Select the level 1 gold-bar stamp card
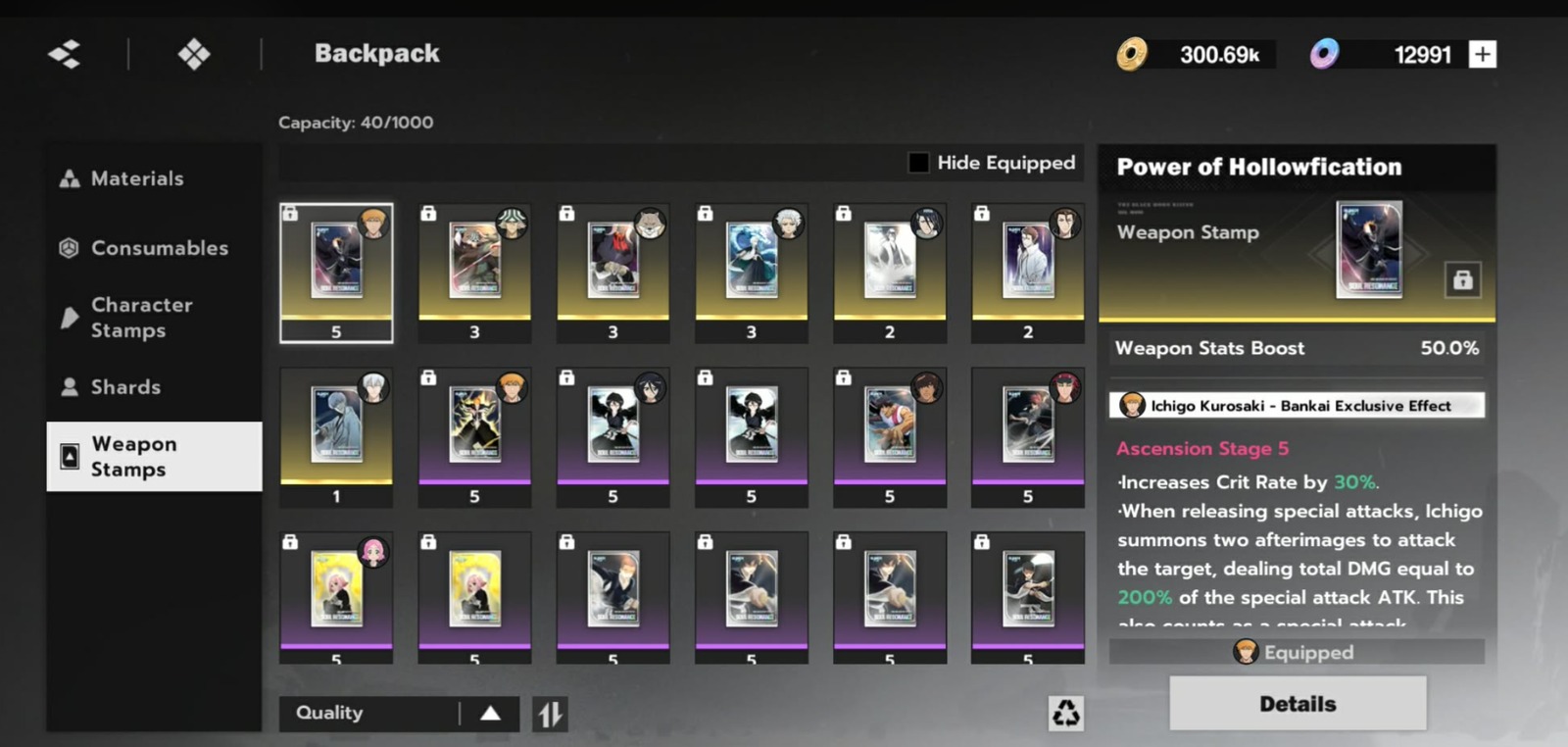 [336, 437]
